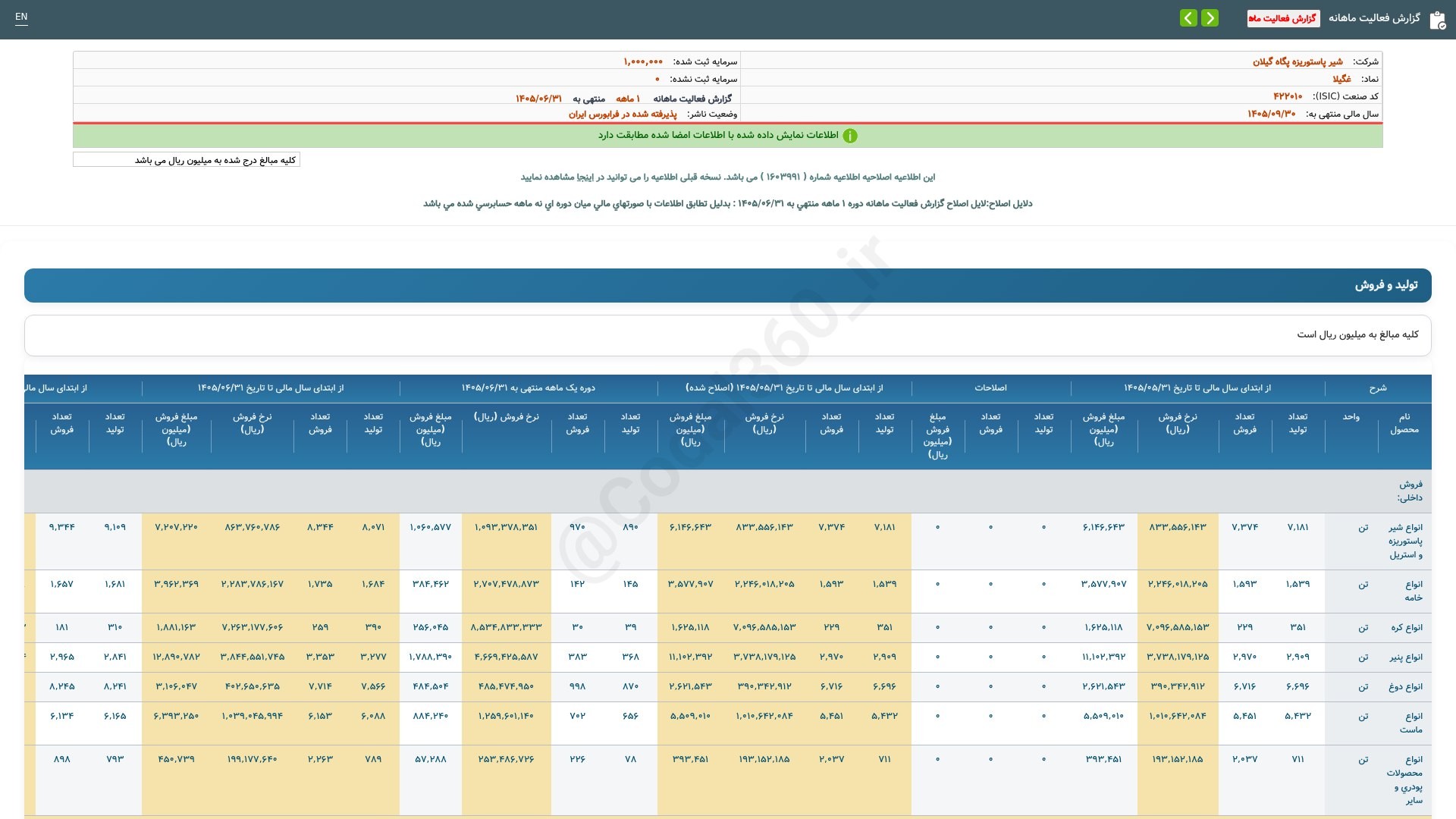
Task: Click the گزارش فعالیت ماهانه page title
Action: pos(1374,18)
